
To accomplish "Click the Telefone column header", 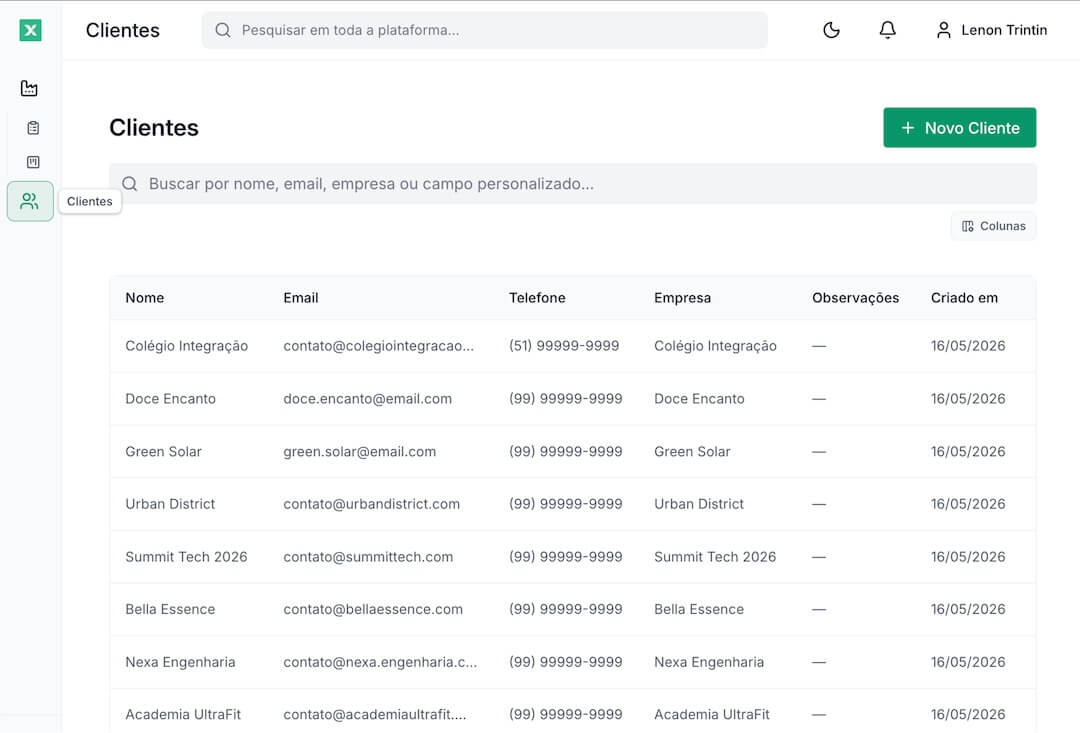I will (x=537, y=298).
